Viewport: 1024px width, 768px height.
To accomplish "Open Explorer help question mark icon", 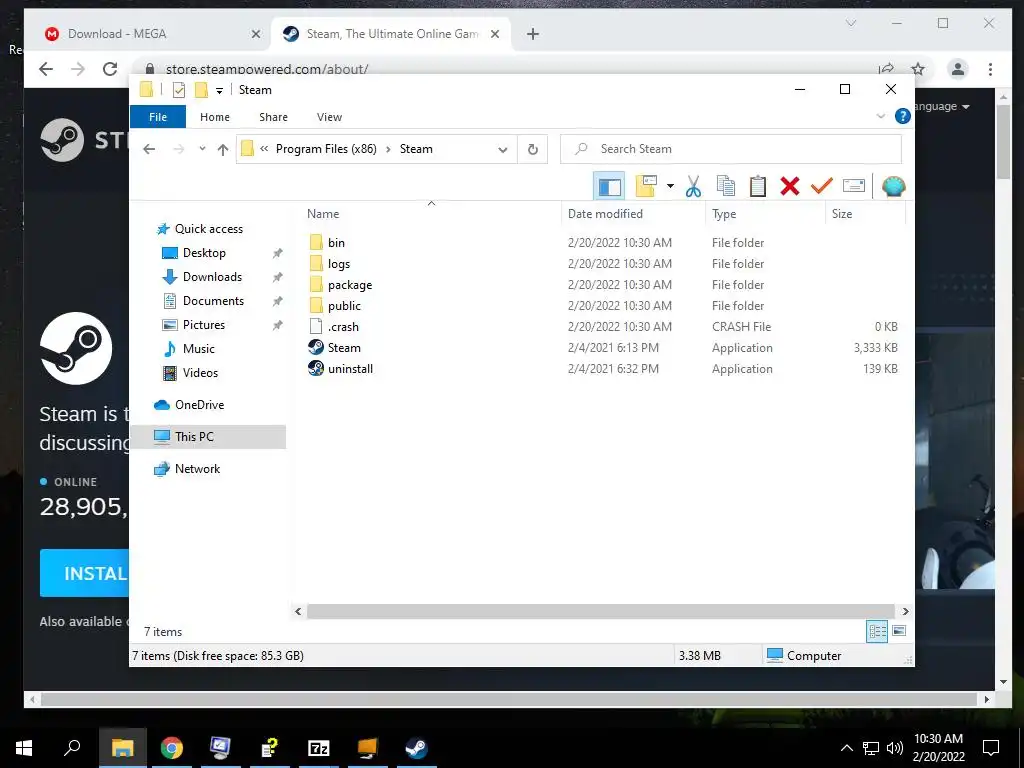I will pos(903,116).
